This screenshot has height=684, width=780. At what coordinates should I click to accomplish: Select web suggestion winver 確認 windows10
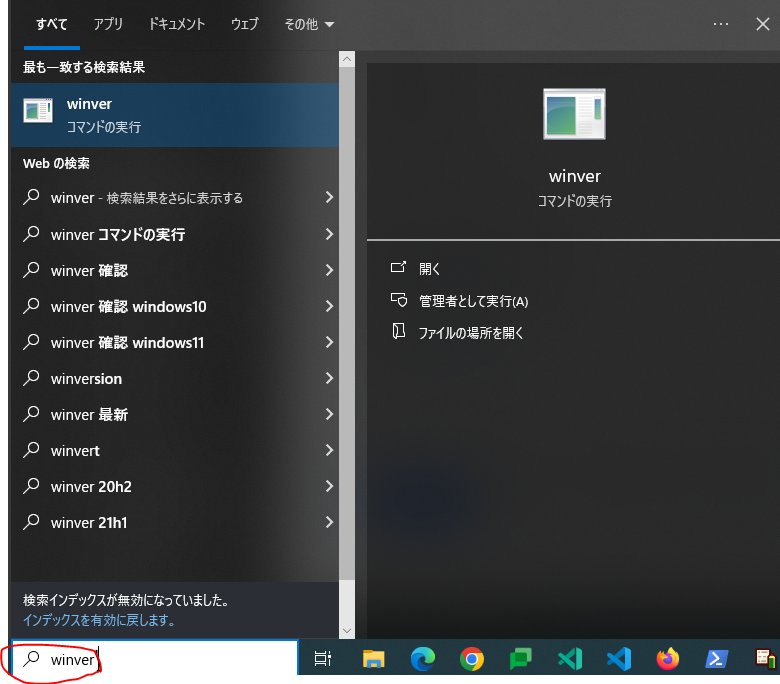(174, 306)
